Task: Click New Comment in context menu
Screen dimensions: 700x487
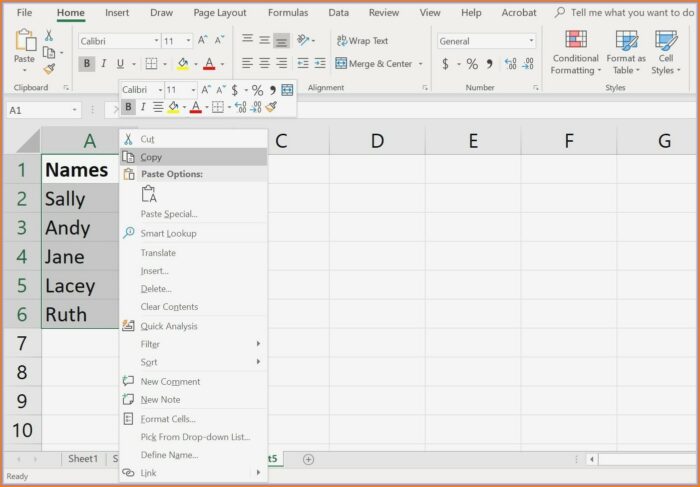Action: 194,382
